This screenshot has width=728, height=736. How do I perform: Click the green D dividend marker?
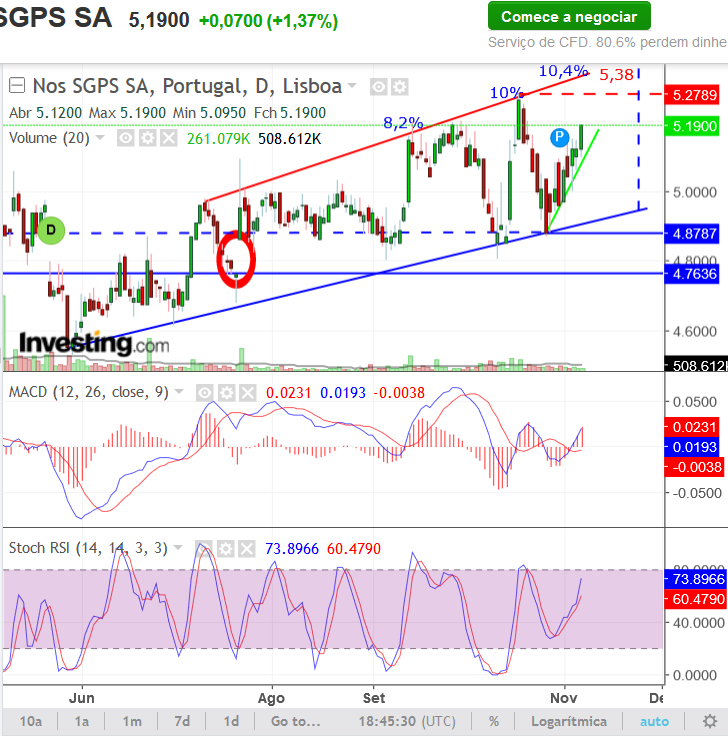click(x=51, y=230)
